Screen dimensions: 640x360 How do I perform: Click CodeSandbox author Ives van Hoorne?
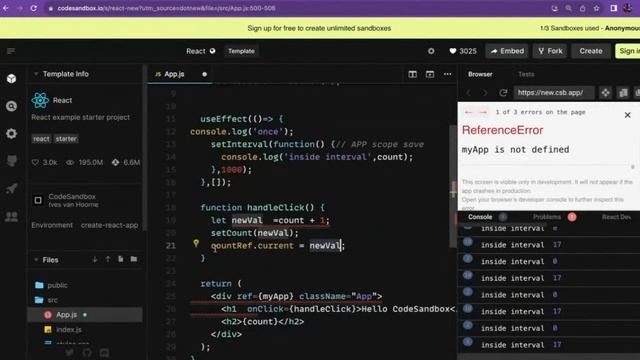(73, 205)
